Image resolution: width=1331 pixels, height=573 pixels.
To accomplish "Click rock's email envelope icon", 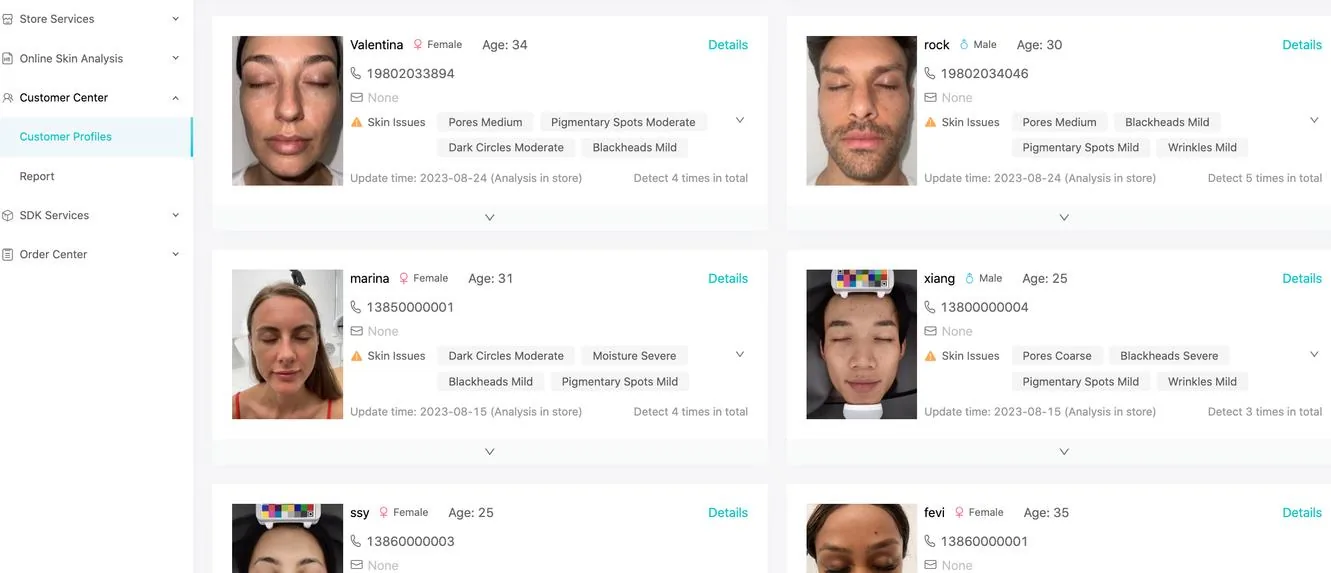I will [x=930, y=98].
